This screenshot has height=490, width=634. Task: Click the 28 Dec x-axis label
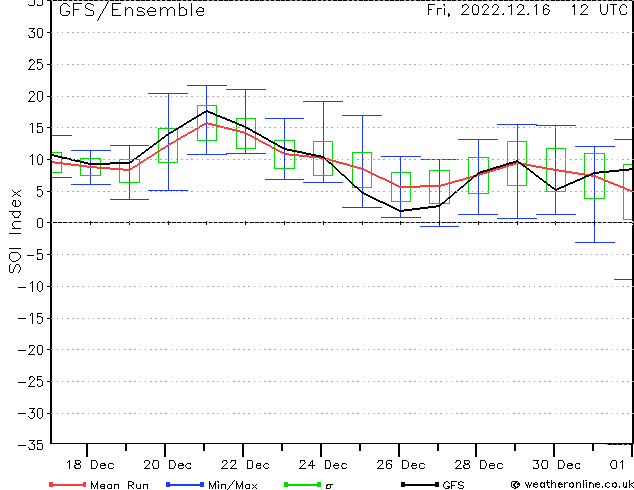click(x=479, y=465)
